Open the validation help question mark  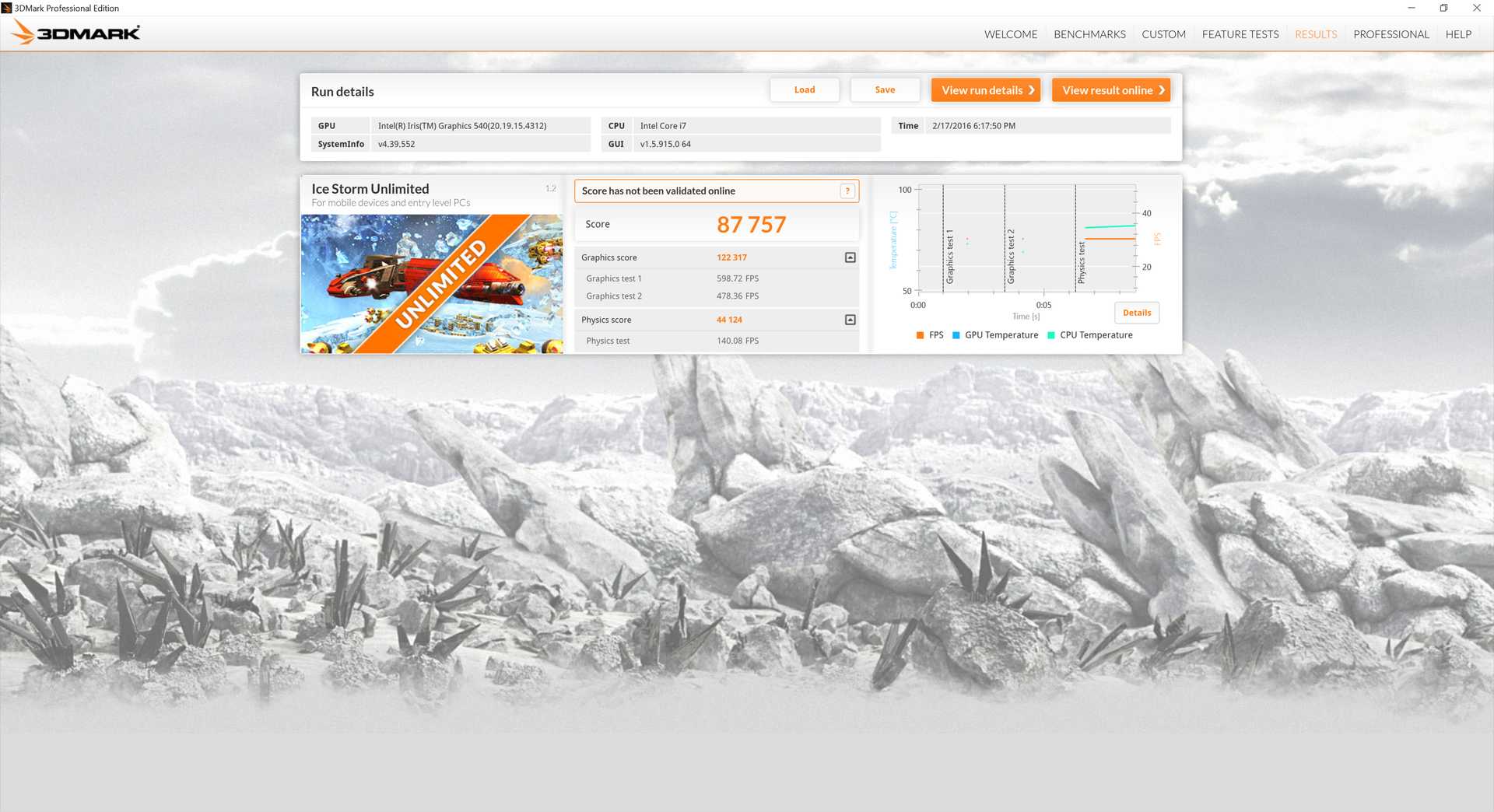(x=847, y=191)
